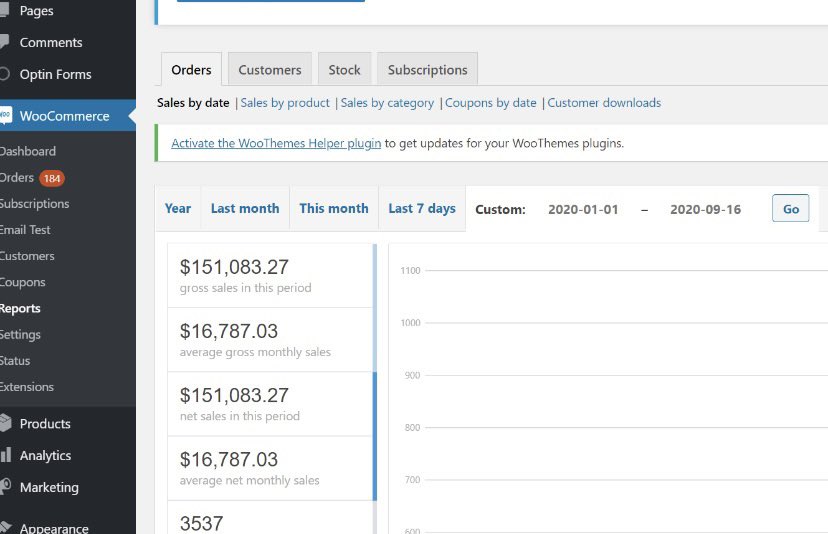Click Activate the WooThemes Helper plugin link
The image size is (828, 534).
click(x=276, y=143)
